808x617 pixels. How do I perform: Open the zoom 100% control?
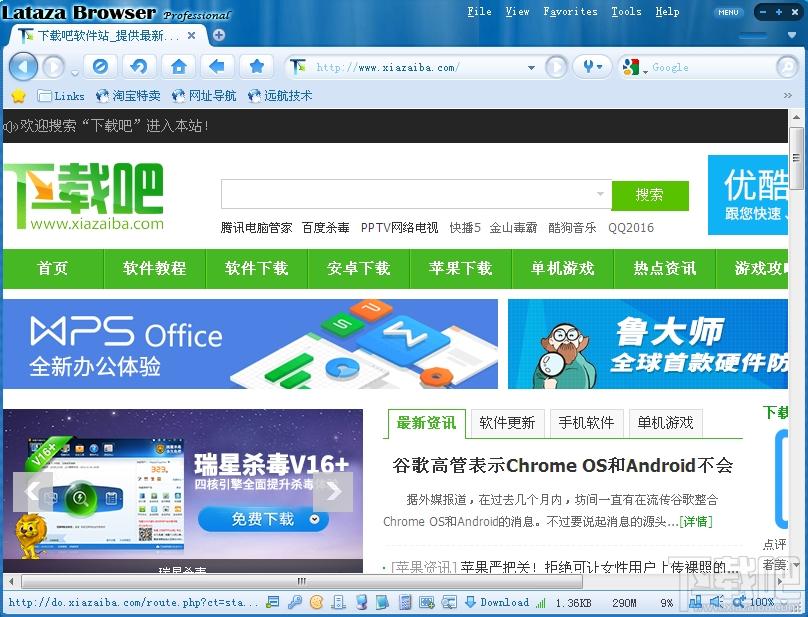(x=754, y=602)
